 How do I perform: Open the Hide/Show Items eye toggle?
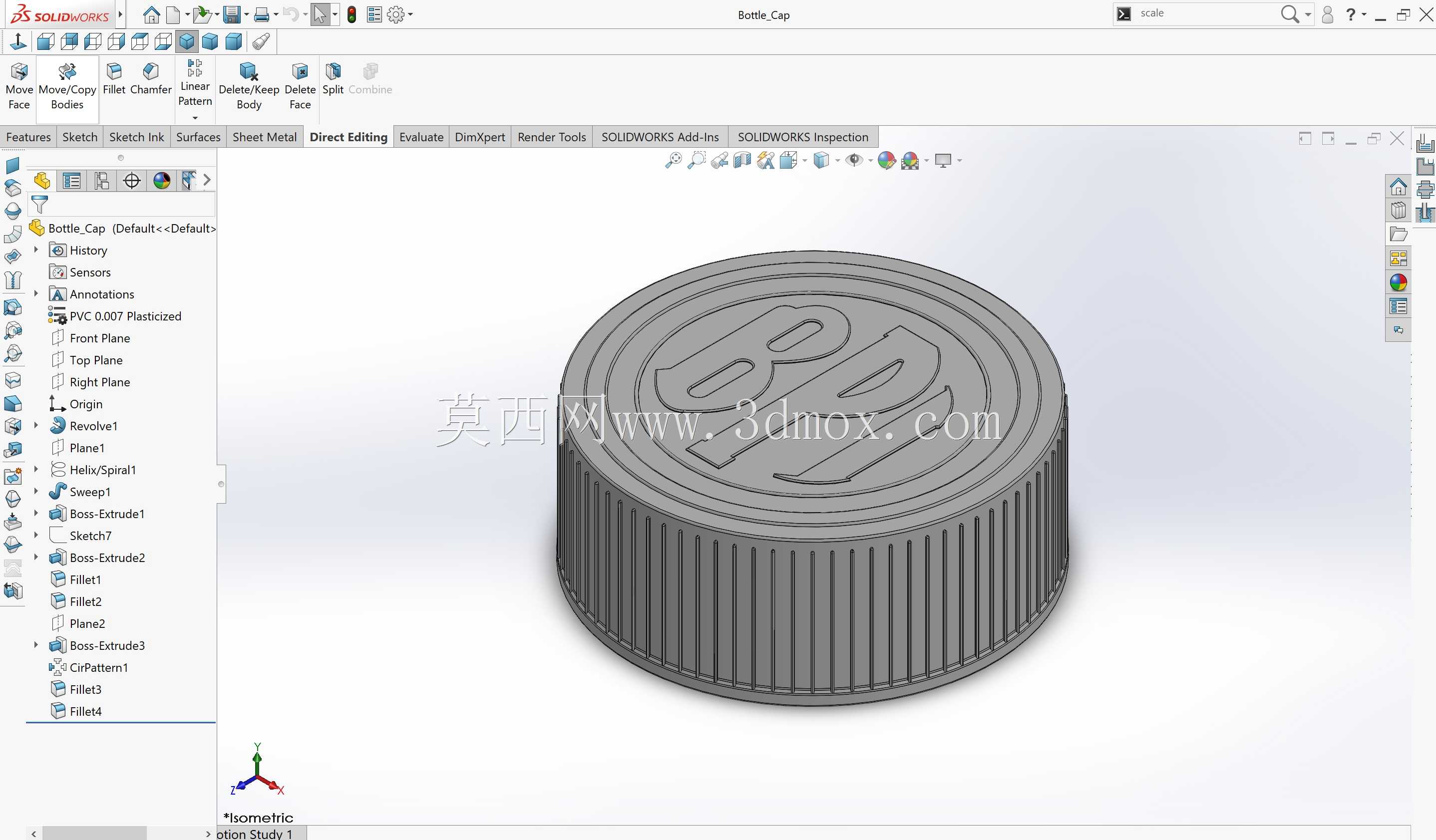coord(854,161)
